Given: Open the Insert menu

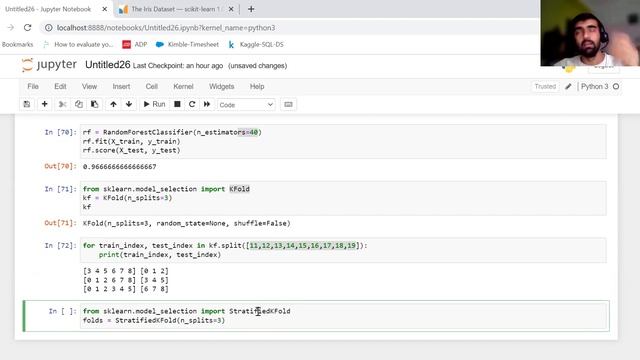Looking at the screenshot, I should pyautogui.click(x=121, y=87).
